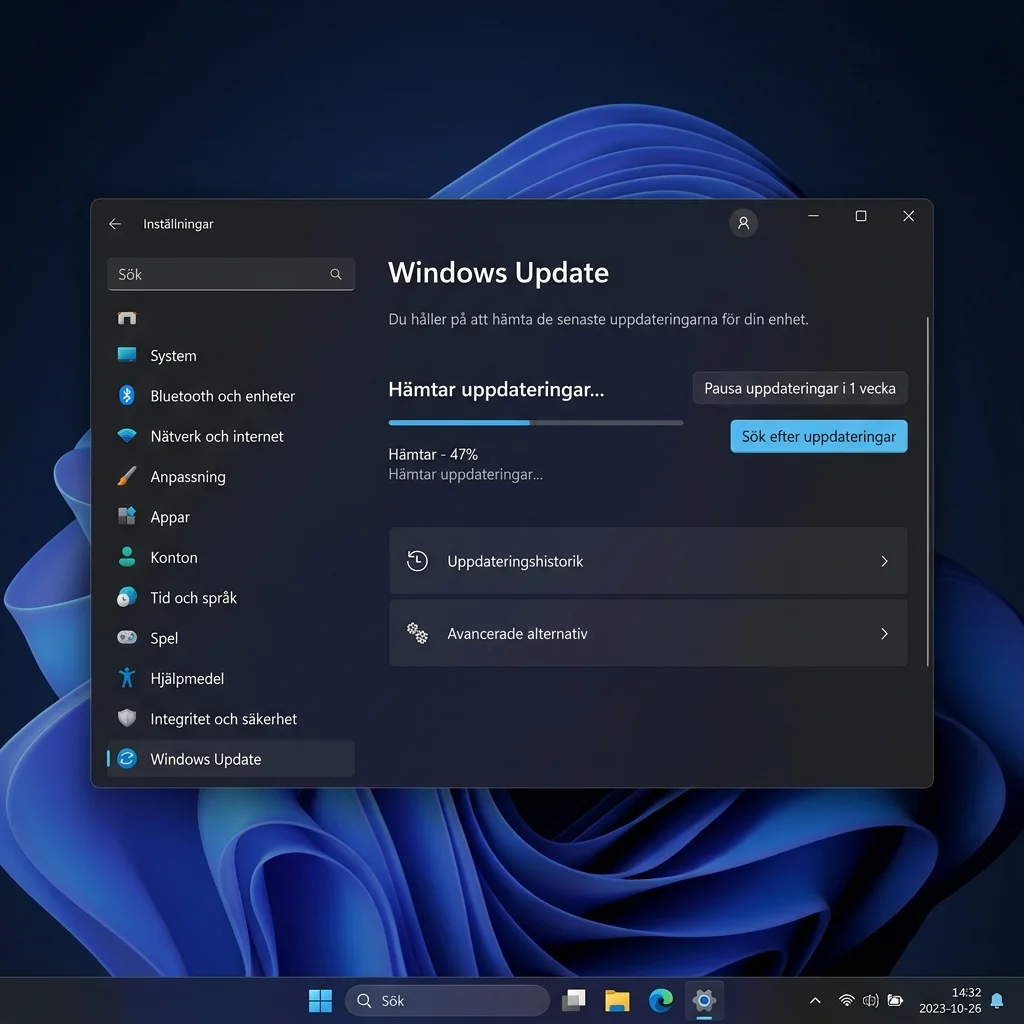Open the user account profile icon
1024x1024 pixels.
(x=743, y=223)
